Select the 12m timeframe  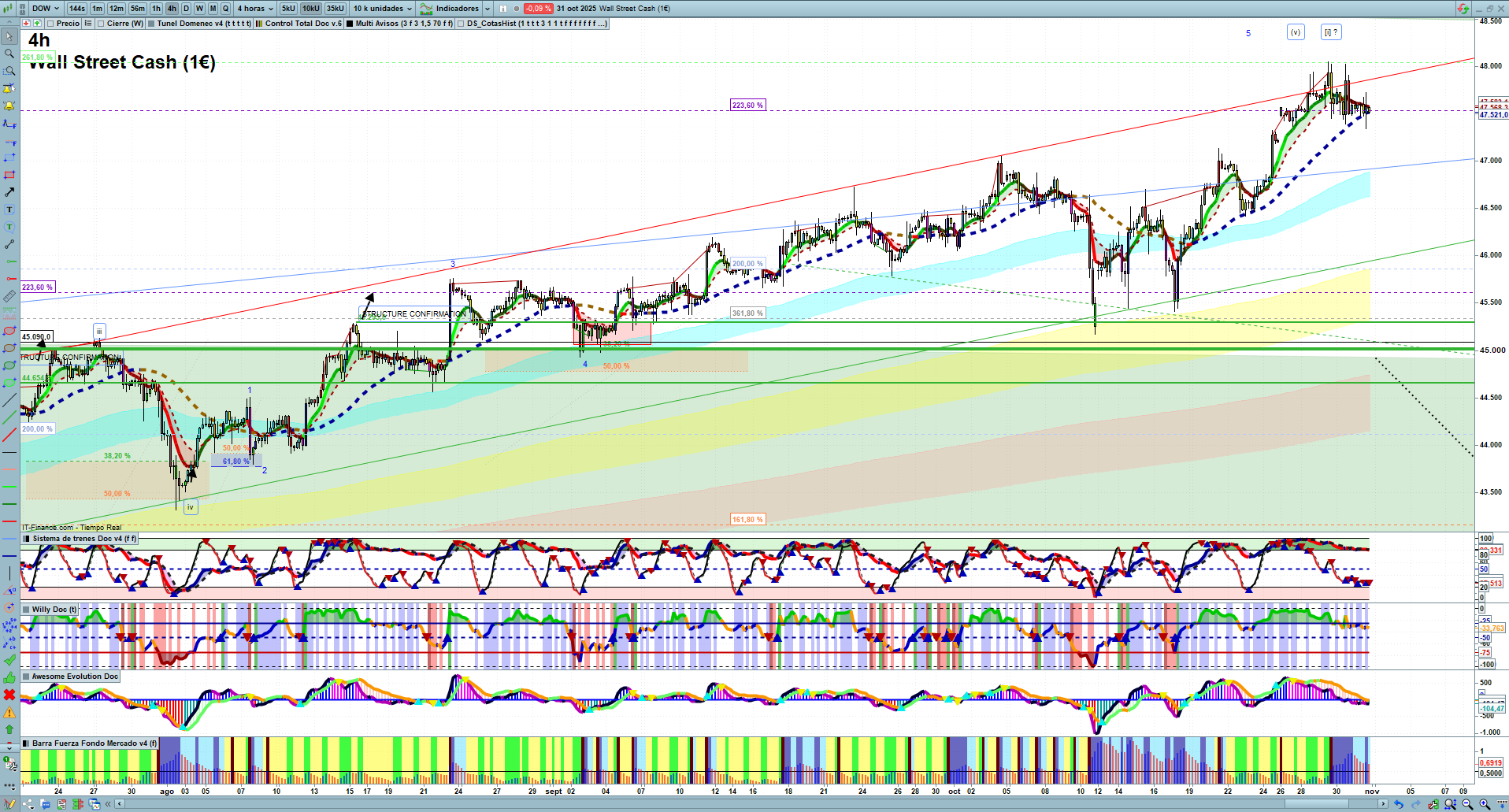(x=117, y=9)
